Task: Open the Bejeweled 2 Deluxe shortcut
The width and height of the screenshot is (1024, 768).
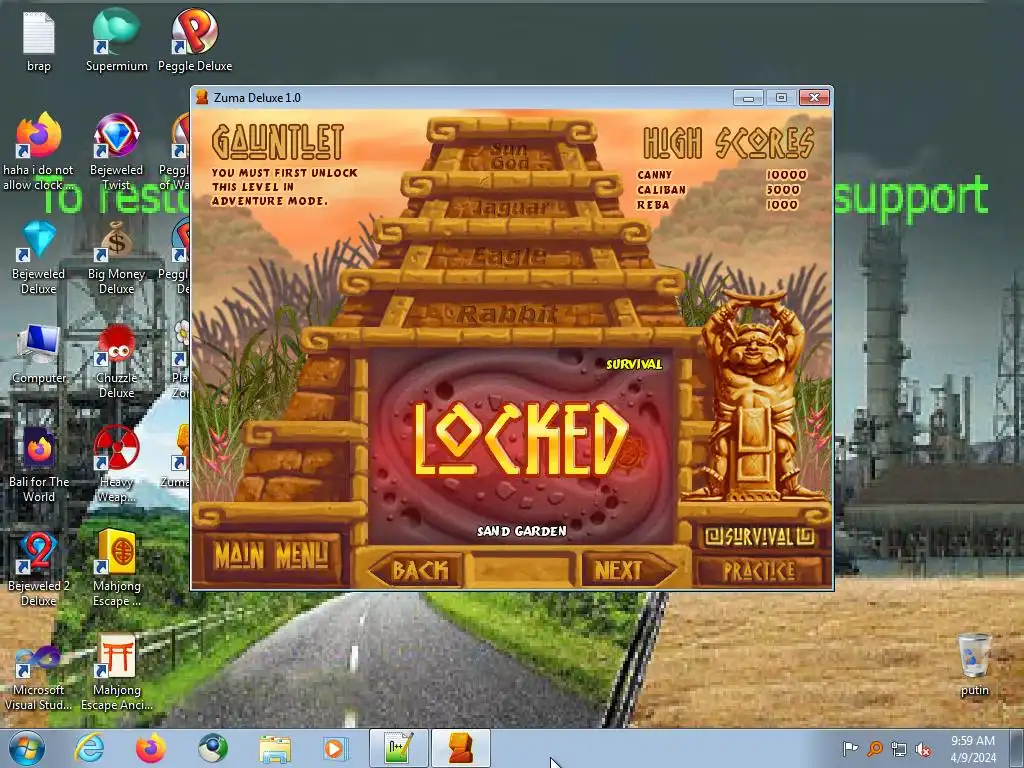Action: click(x=39, y=569)
